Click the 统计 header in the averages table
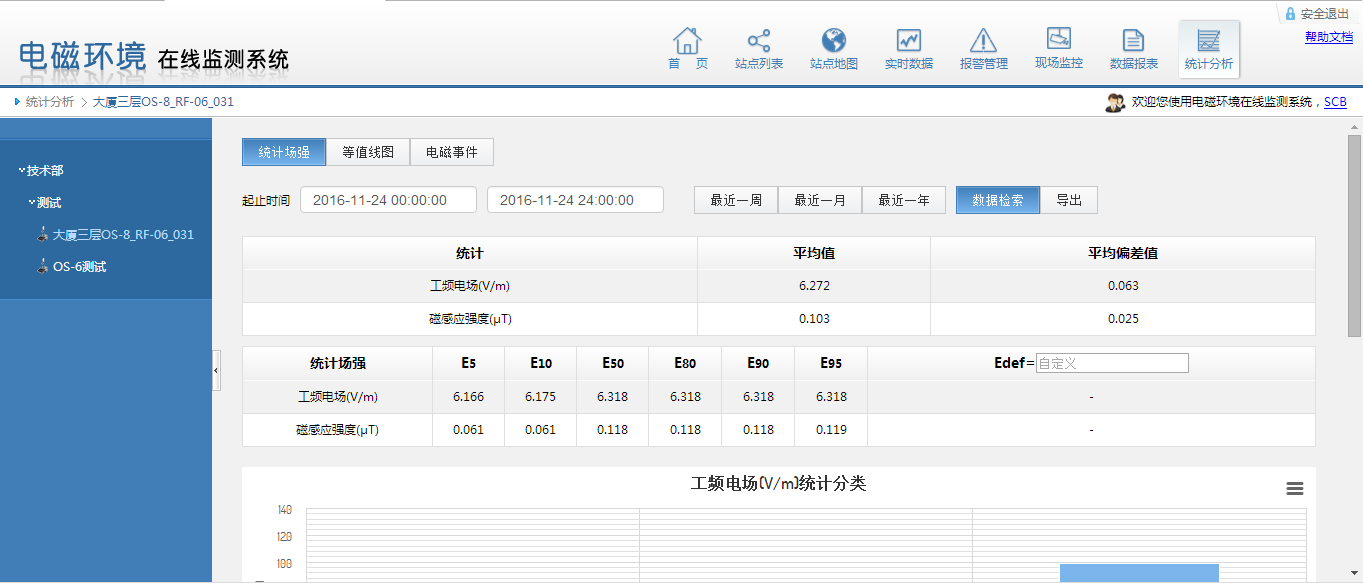 coord(470,253)
